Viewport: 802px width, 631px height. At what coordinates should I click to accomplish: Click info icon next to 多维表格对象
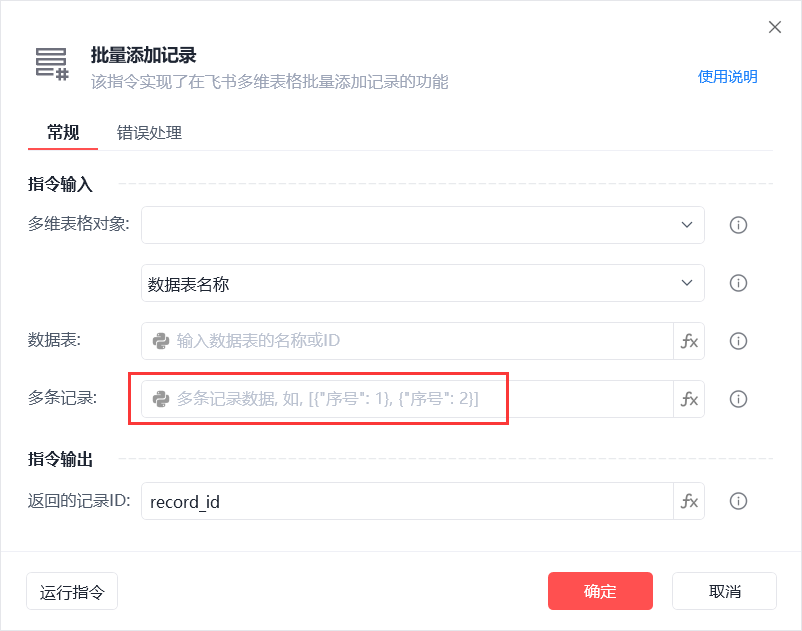[x=739, y=225]
